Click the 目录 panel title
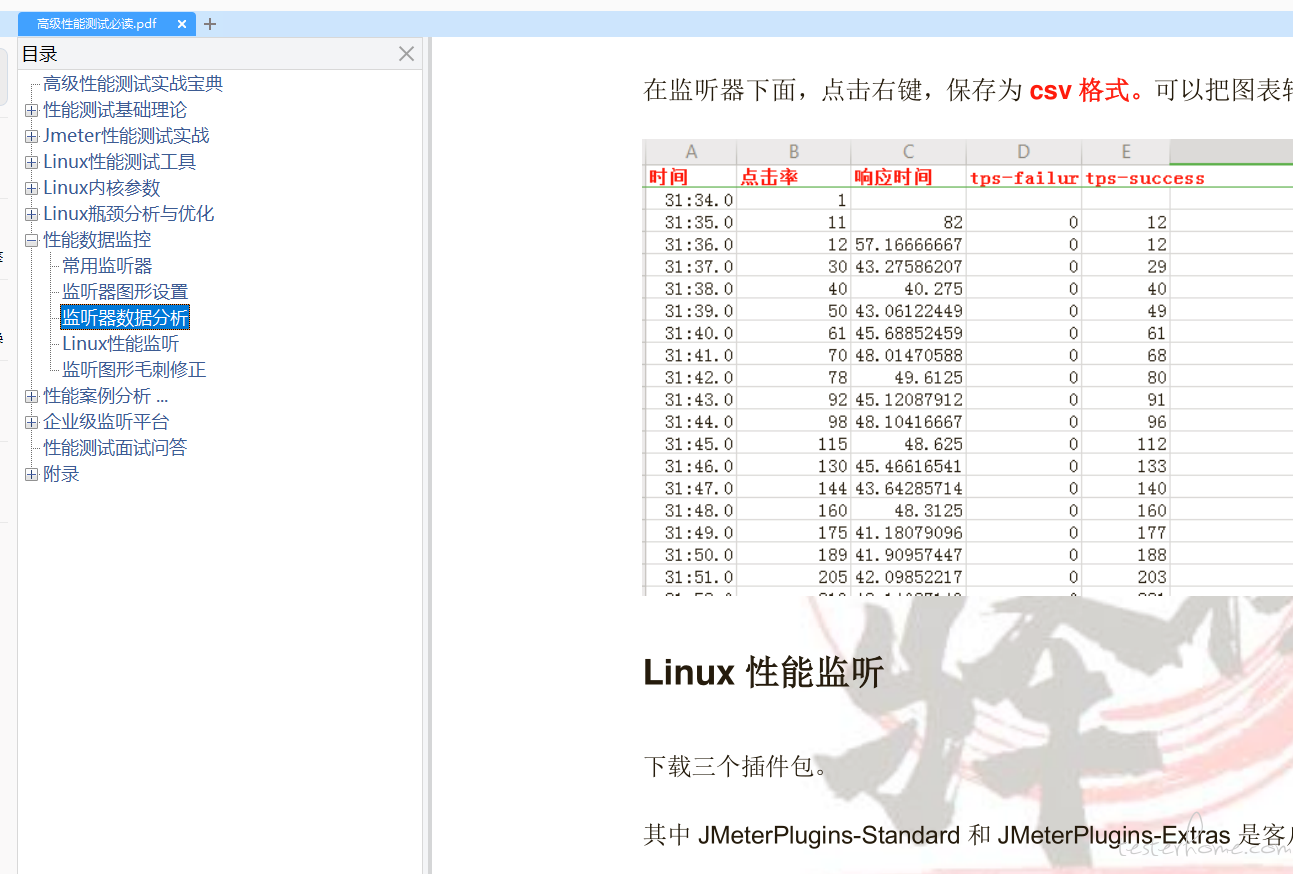This screenshot has height=874, width=1293. [40, 54]
